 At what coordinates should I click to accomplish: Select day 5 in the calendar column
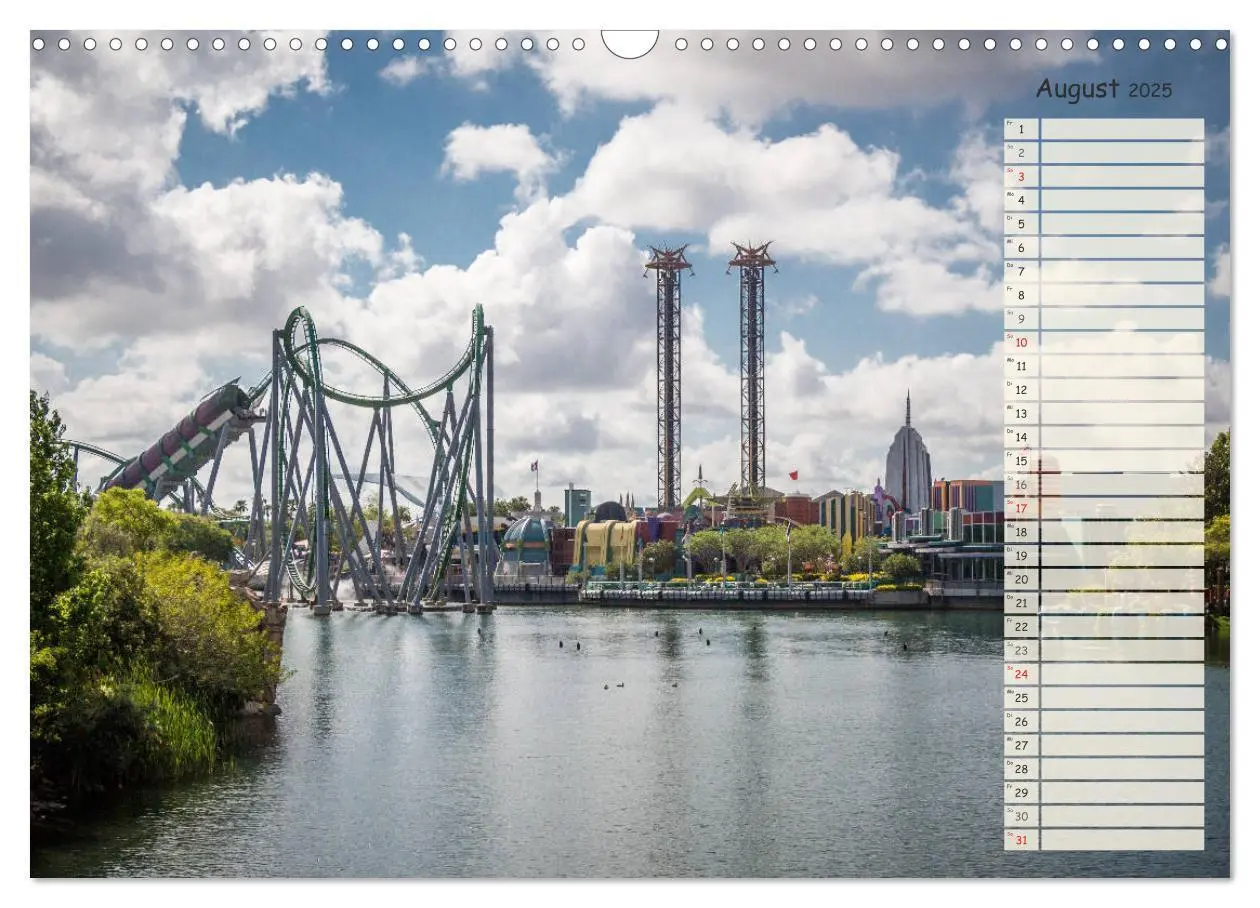click(1021, 224)
